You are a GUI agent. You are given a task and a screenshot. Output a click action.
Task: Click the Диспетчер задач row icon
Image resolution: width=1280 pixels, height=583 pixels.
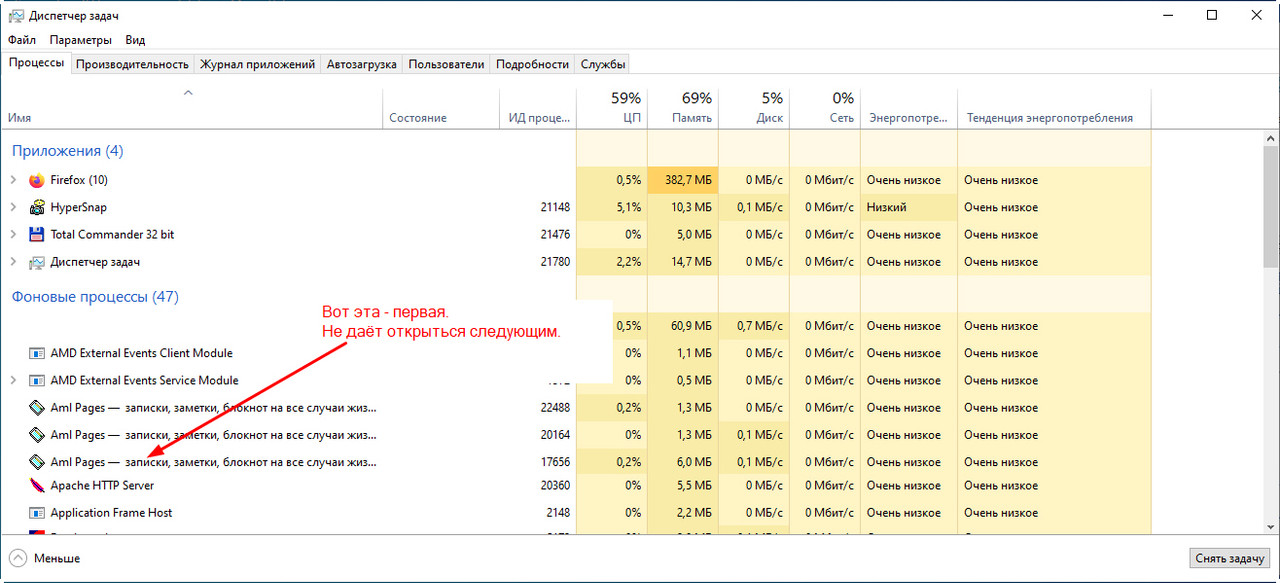pos(37,262)
